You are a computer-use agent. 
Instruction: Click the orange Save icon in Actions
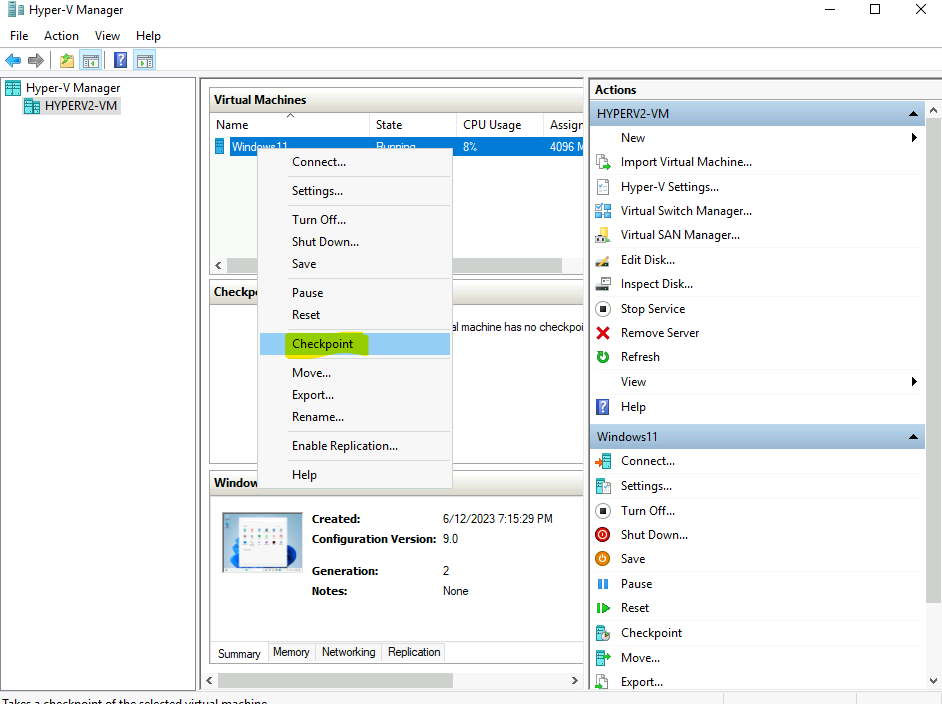click(x=603, y=559)
